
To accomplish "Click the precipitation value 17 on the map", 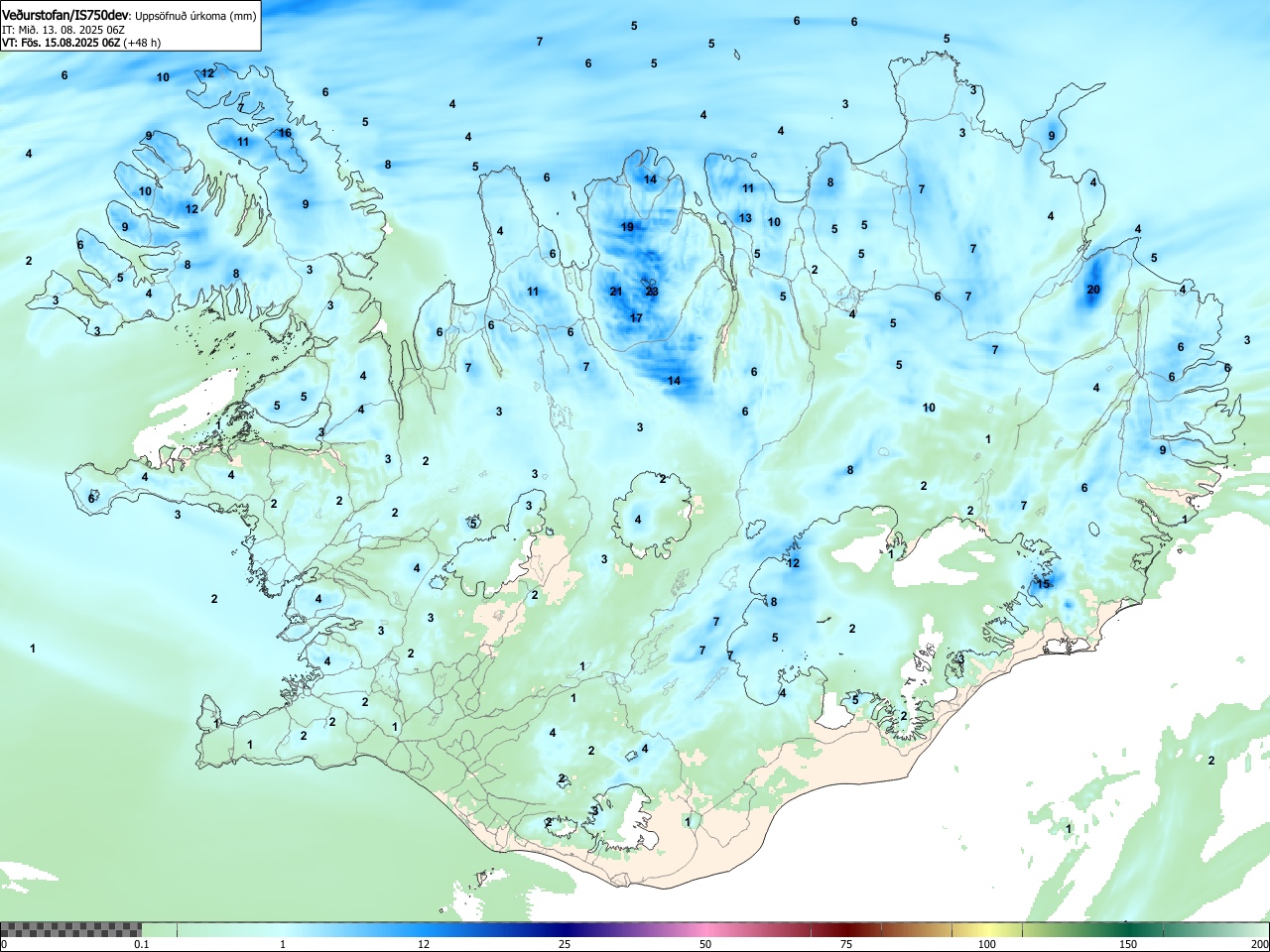I will [636, 318].
